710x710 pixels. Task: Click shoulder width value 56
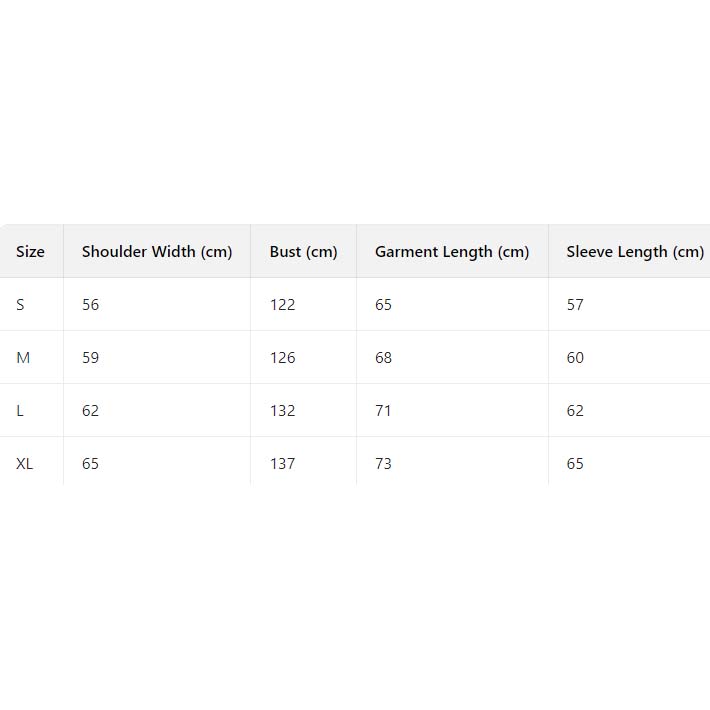pyautogui.click(x=91, y=305)
